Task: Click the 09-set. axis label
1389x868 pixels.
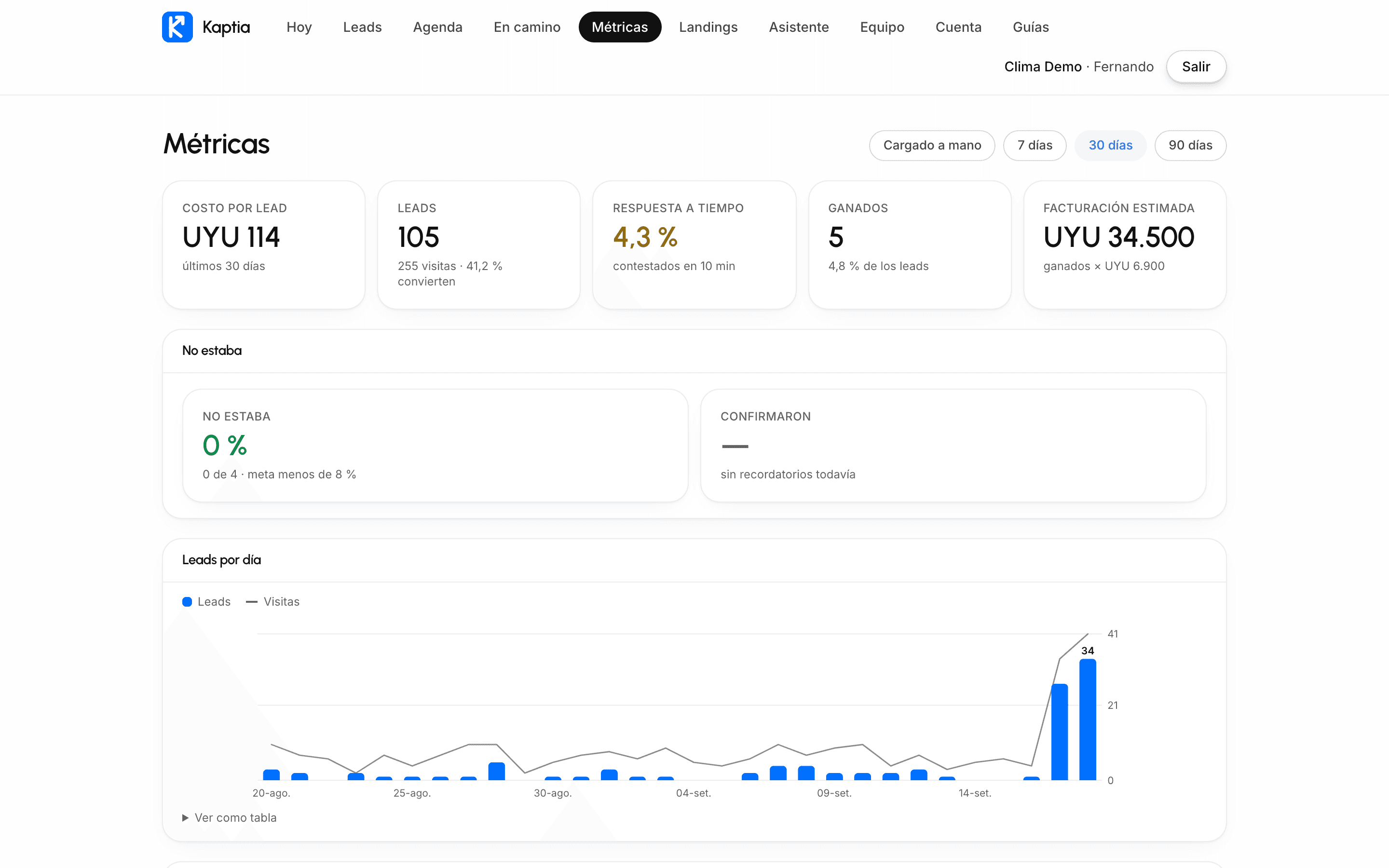Action: coord(834,793)
